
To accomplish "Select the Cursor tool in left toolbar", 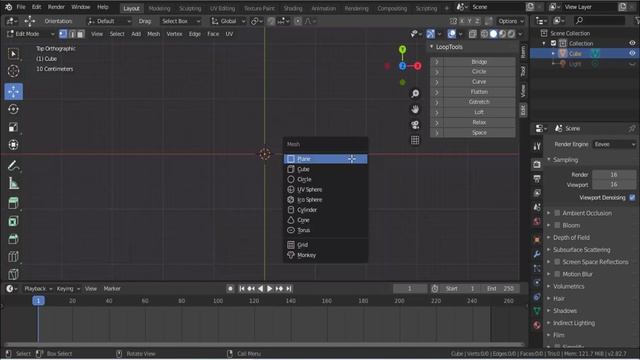I will tap(13, 71).
